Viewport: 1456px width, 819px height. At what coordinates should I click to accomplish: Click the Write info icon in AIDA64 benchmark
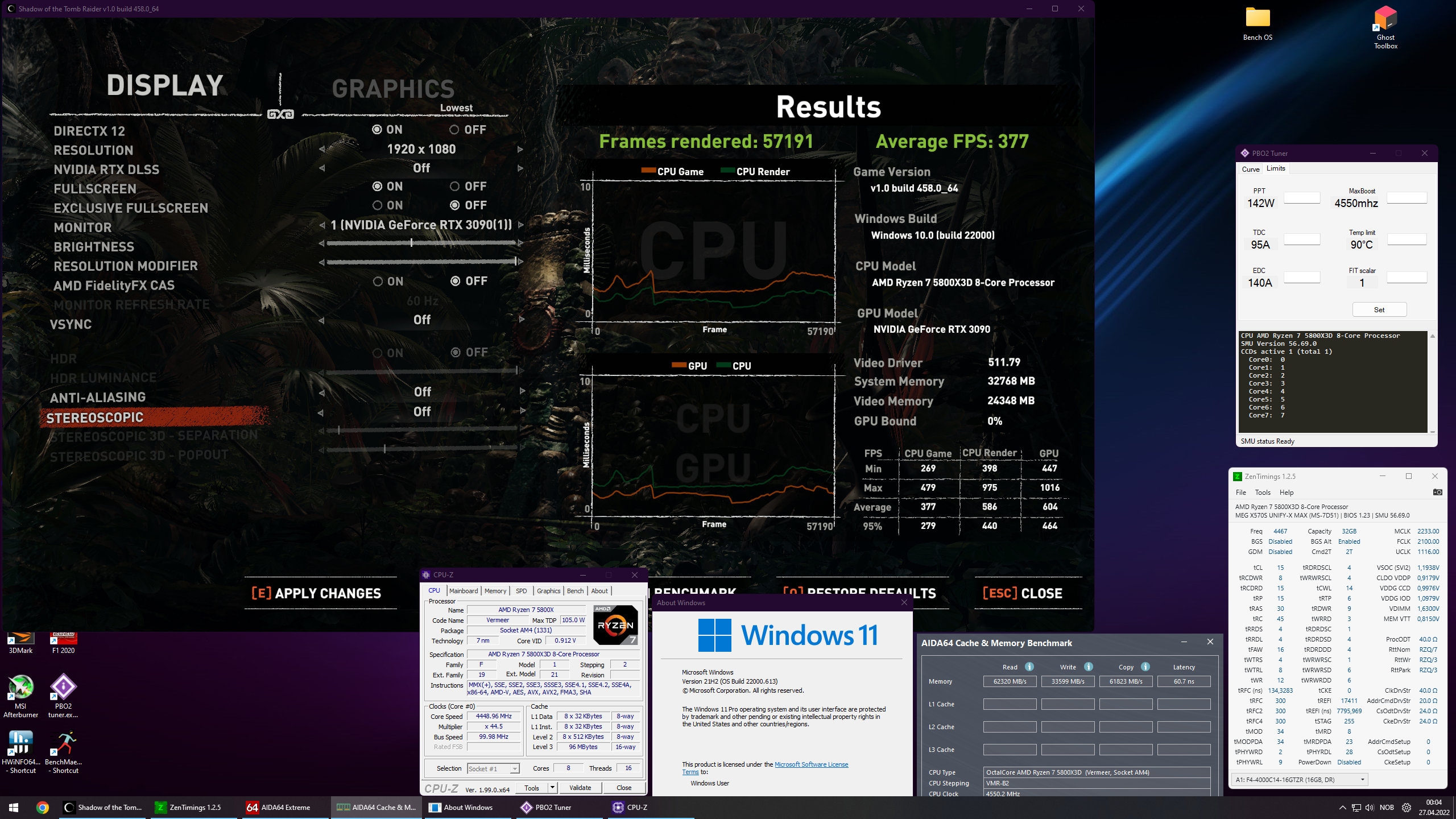[x=1088, y=667]
